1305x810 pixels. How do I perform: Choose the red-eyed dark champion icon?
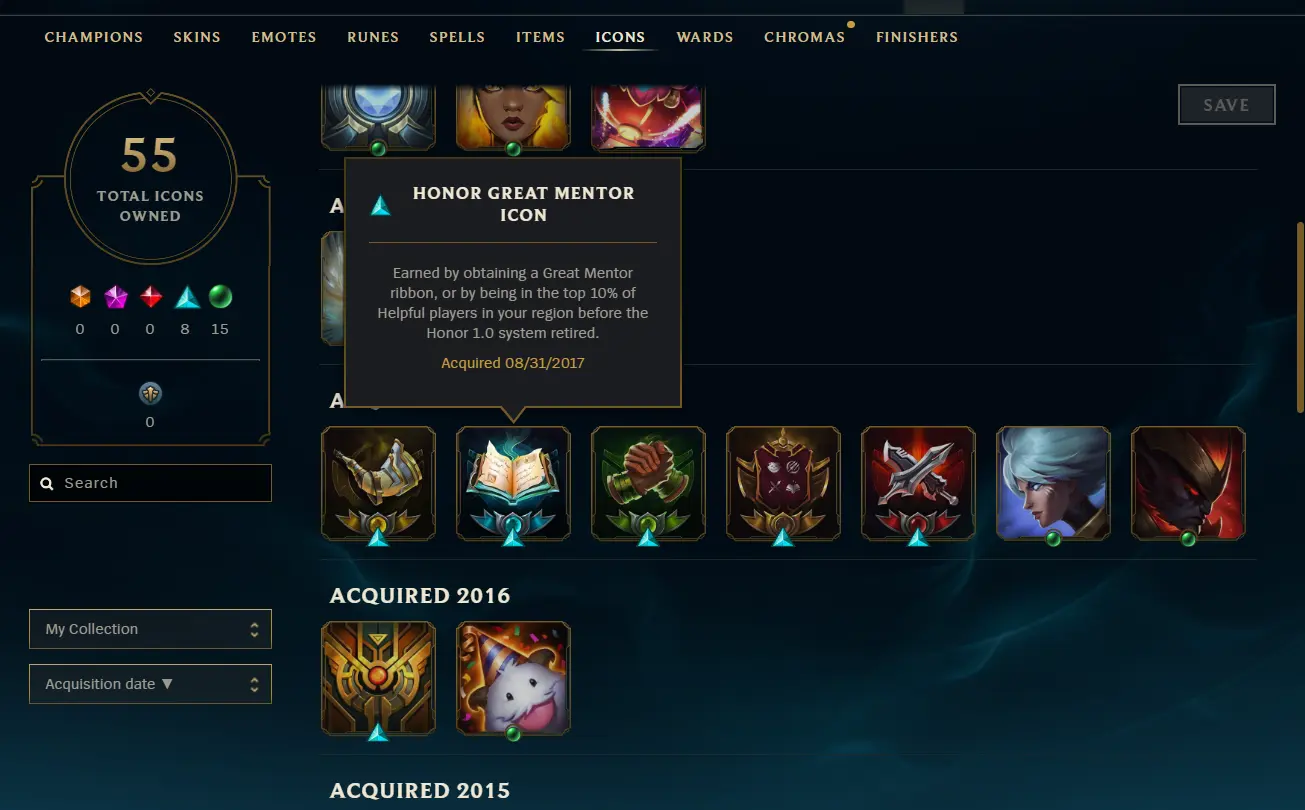(x=1188, y=484)
